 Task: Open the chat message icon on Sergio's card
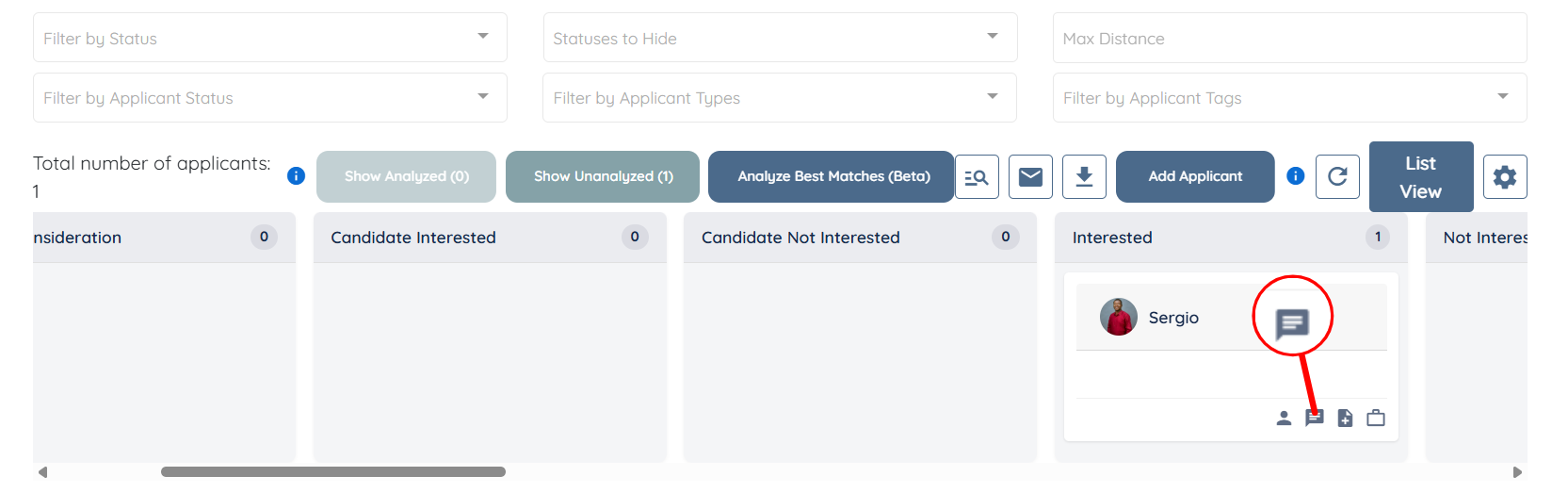(x=1315, y=418)
